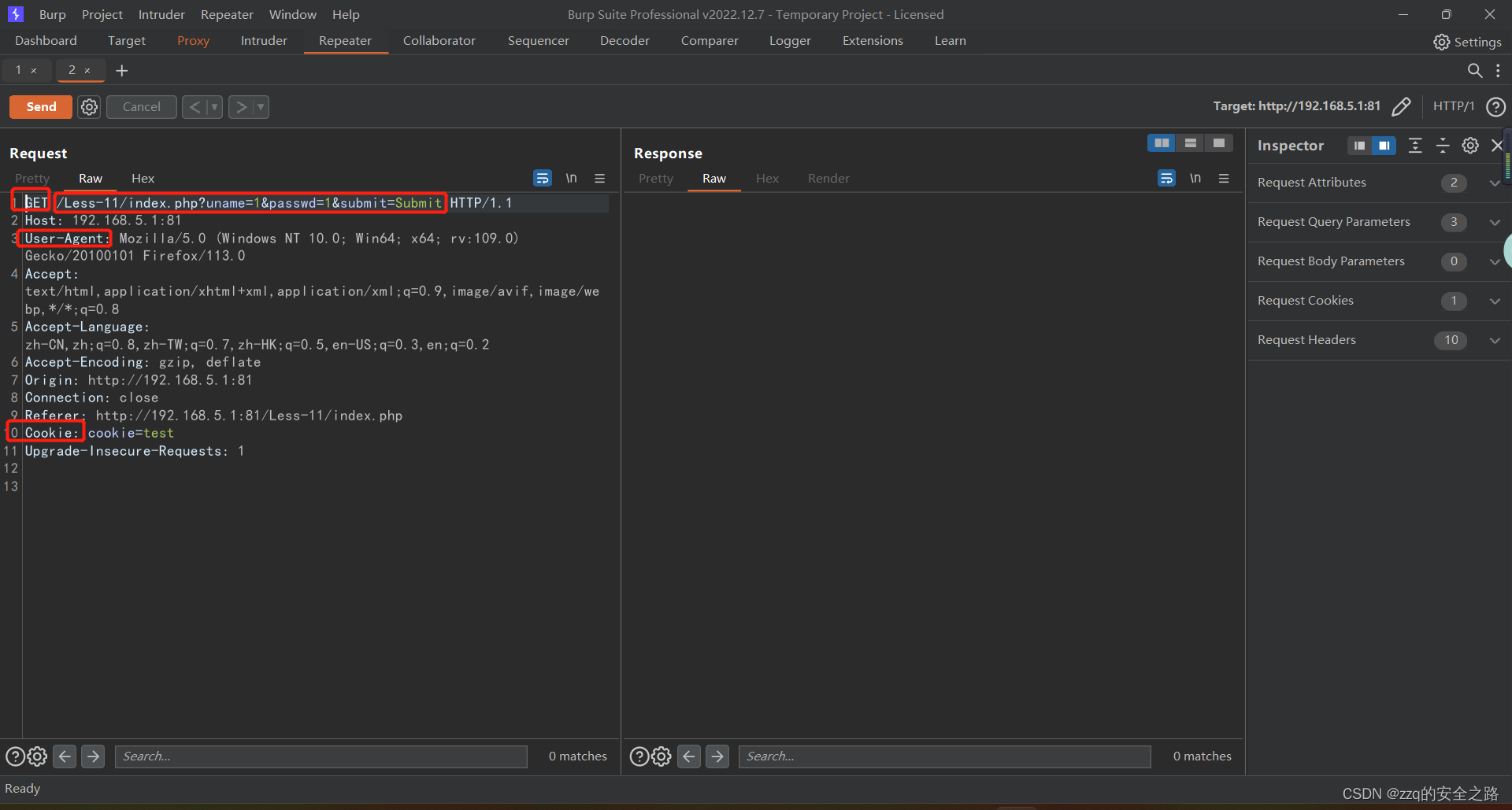This screenshot has width=1512, height=810.
Task: Toggle non-printable characters in Request editor
Action: point(571,179)
